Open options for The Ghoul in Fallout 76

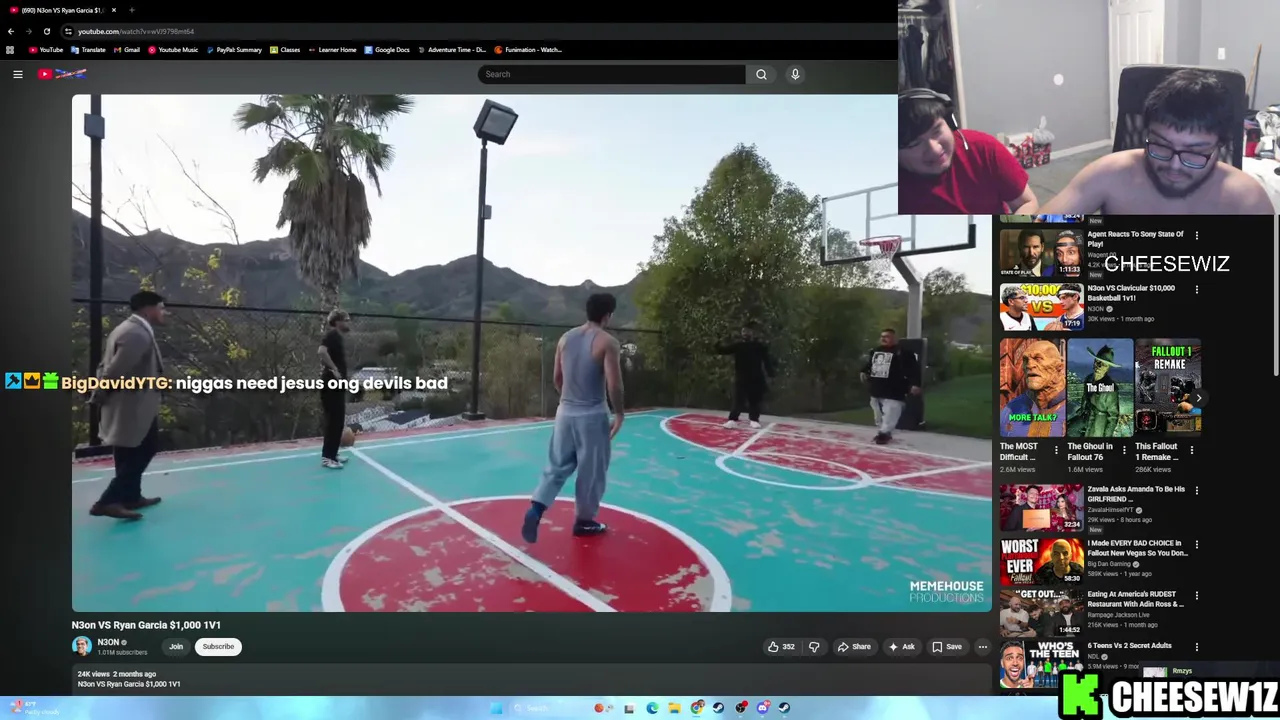point(1124,450)
